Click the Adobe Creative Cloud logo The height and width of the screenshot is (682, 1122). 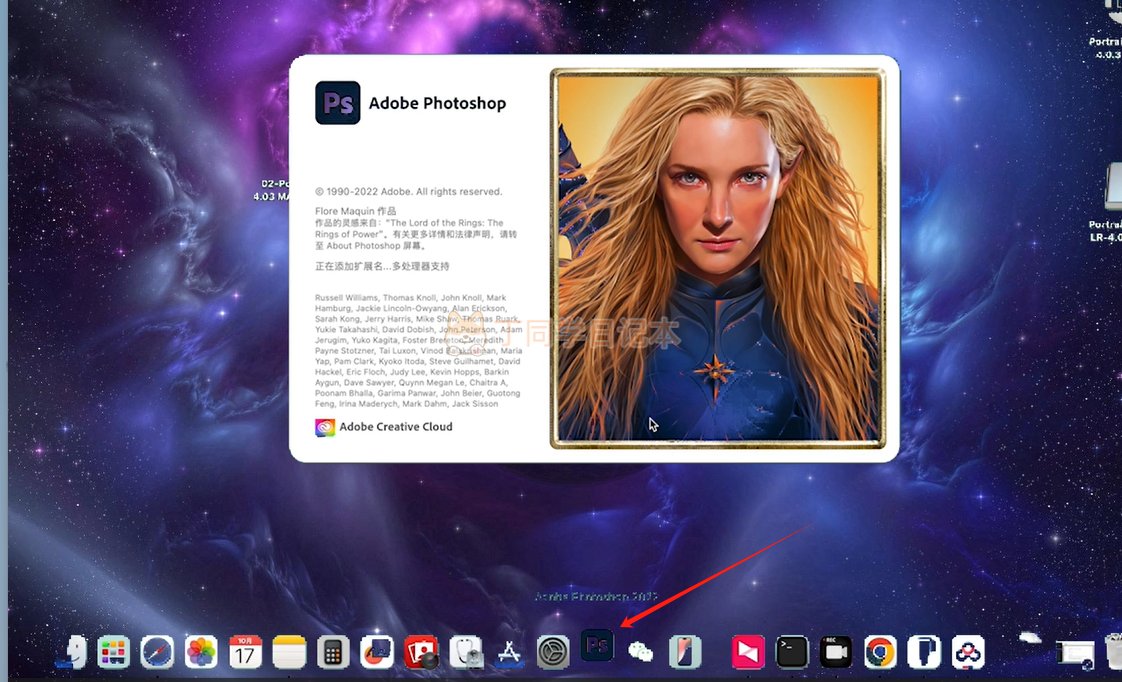(325, 427)
